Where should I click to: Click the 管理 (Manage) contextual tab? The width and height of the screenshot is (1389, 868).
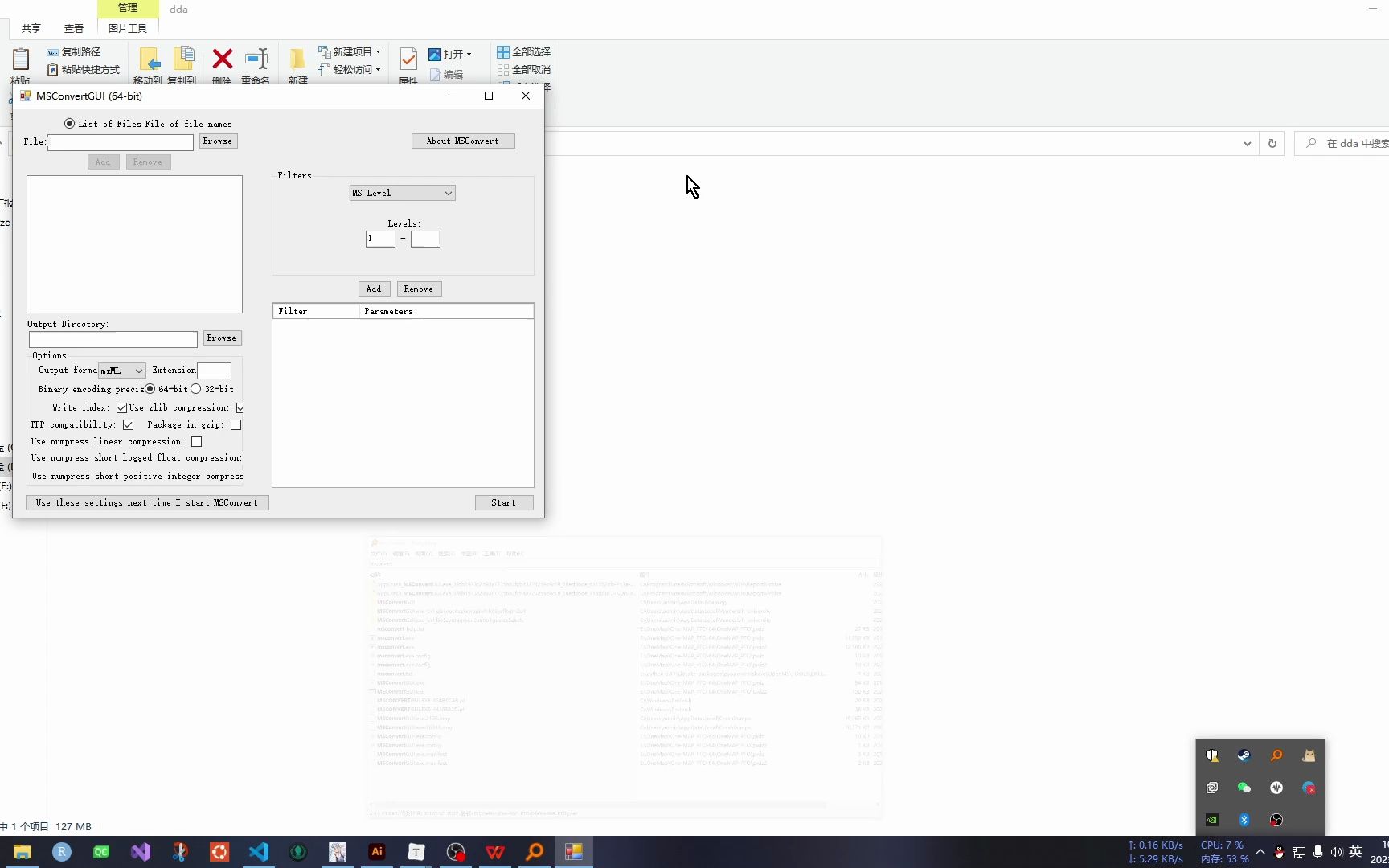pos(128,8)
